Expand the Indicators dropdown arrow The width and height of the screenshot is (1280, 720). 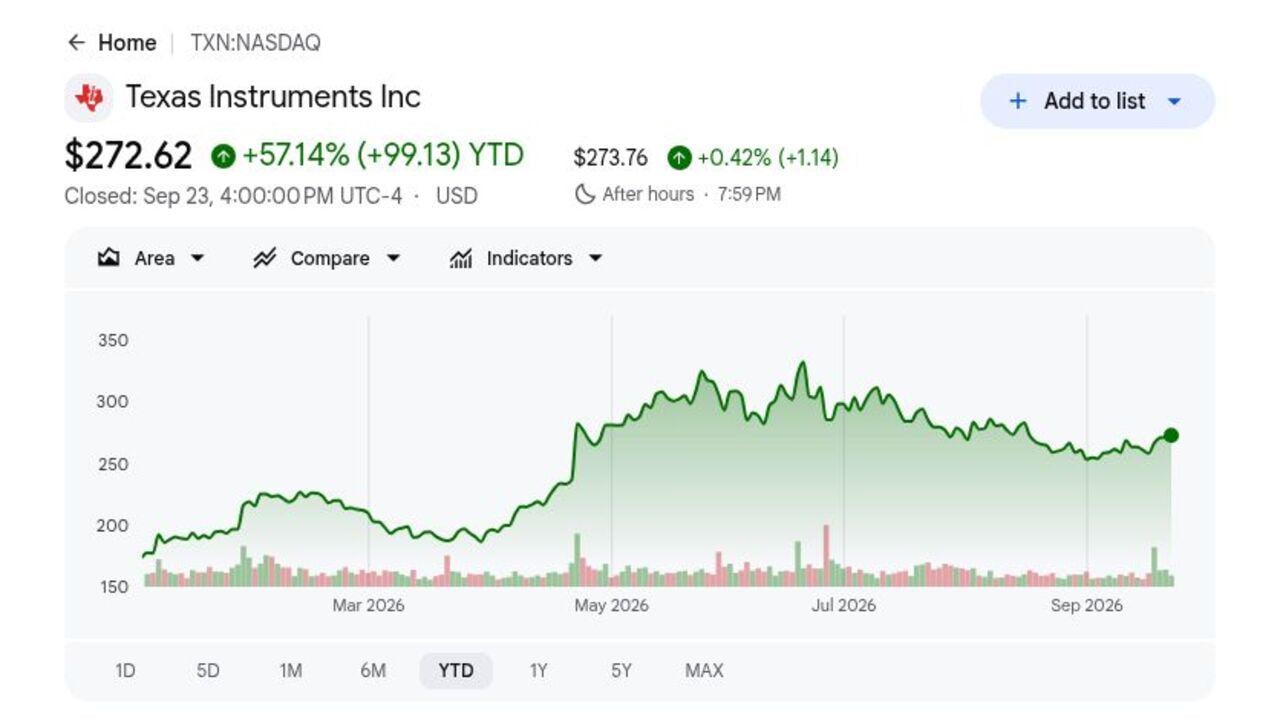point(595,258)
